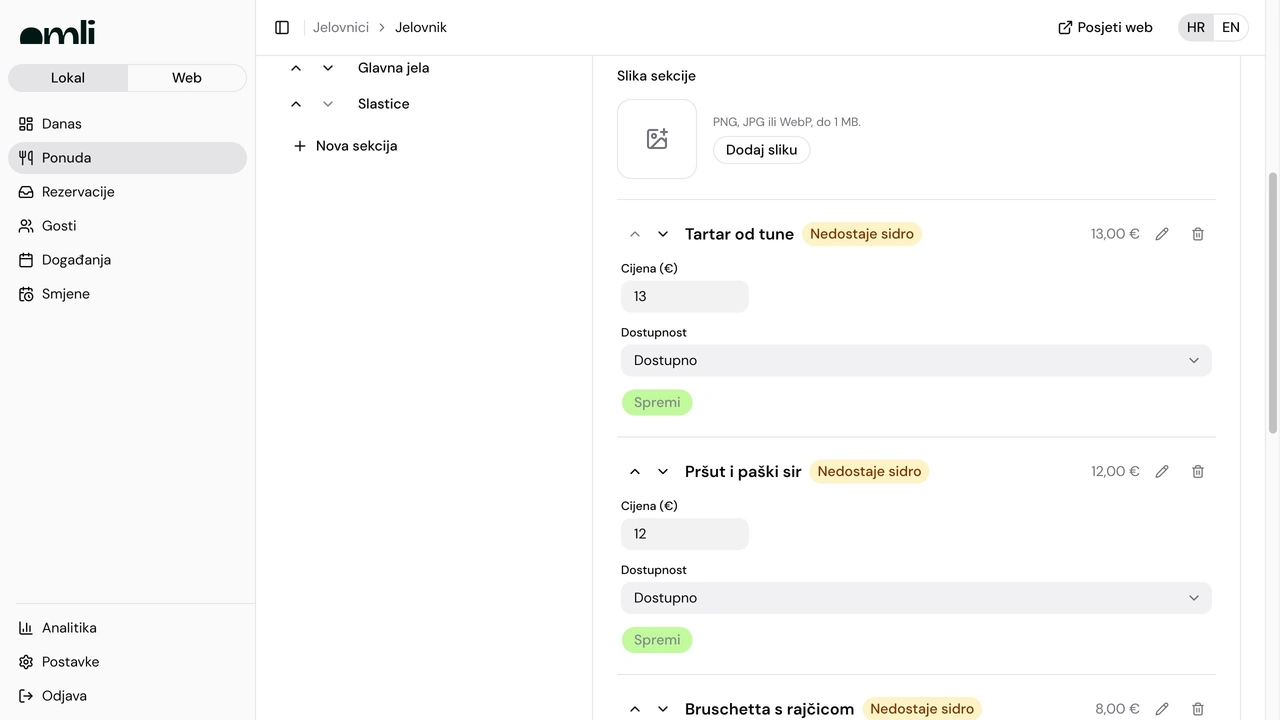Move Glavna jela section down
The height and width of the screenshot is (720, 1280).
point(328,68)
